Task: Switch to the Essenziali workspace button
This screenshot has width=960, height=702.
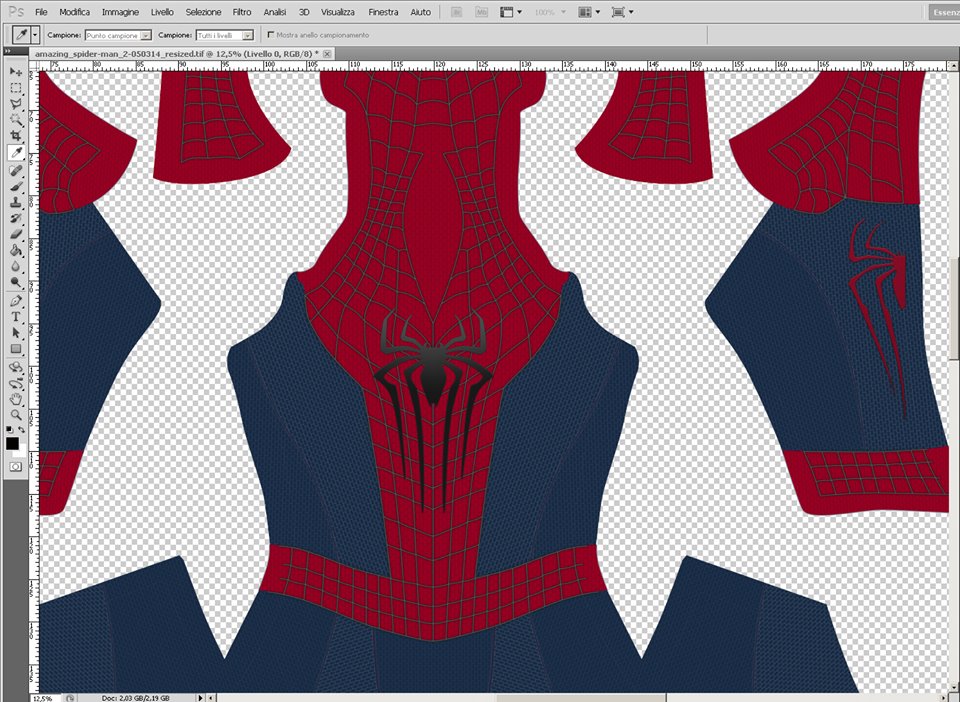Action: (943, 12)
